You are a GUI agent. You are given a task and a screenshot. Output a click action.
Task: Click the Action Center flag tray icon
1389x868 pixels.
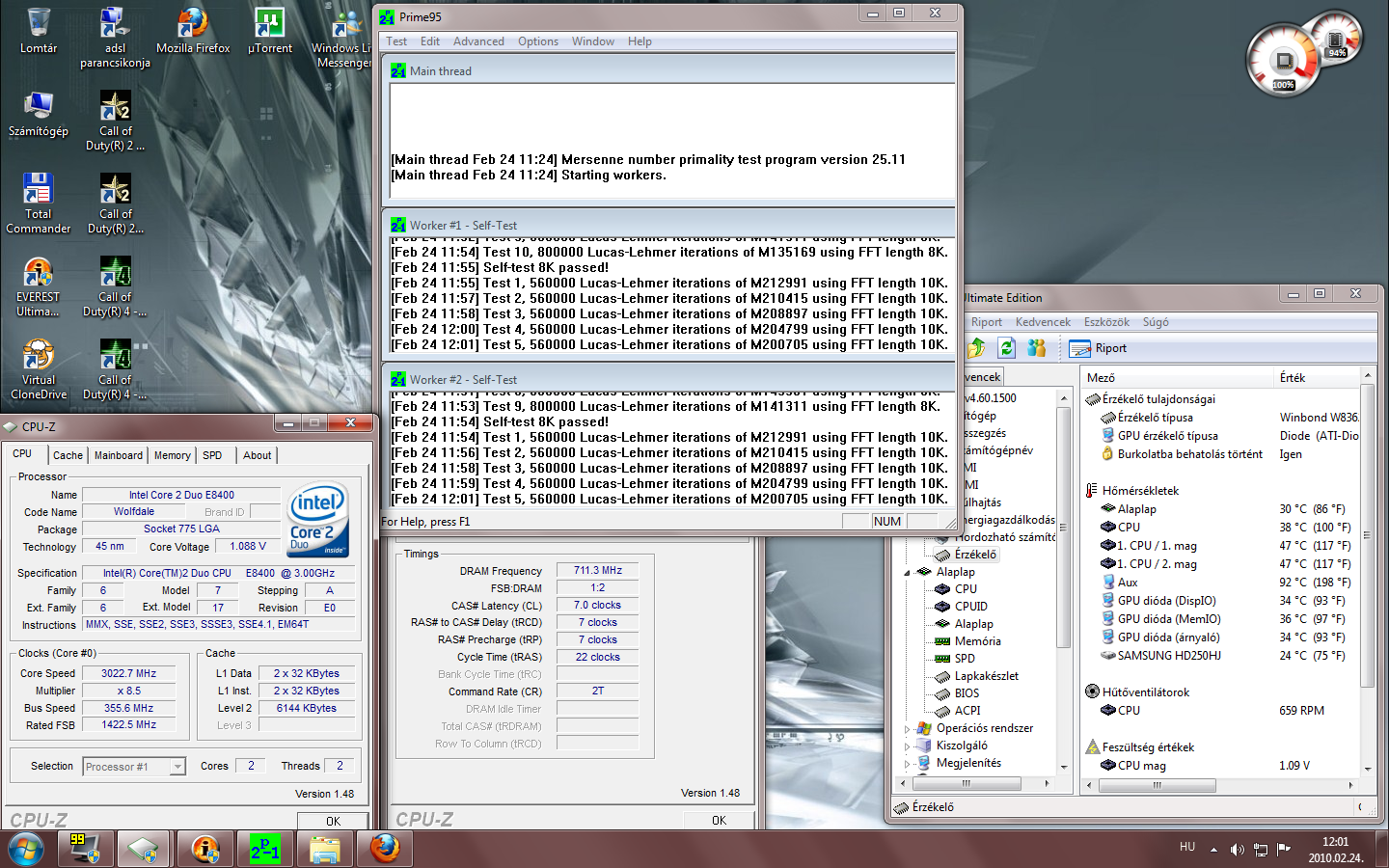(1283, 850)
